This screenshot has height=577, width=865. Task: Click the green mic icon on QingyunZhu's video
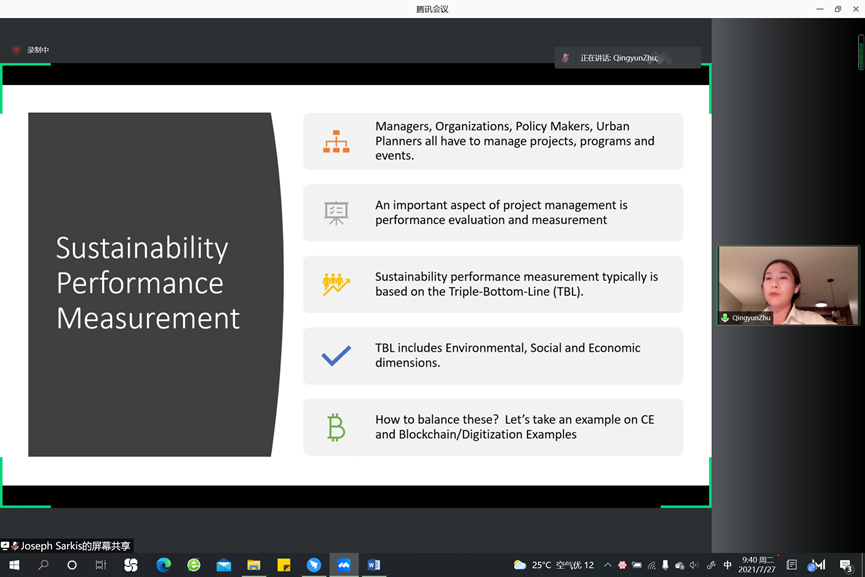click(725, 318)
